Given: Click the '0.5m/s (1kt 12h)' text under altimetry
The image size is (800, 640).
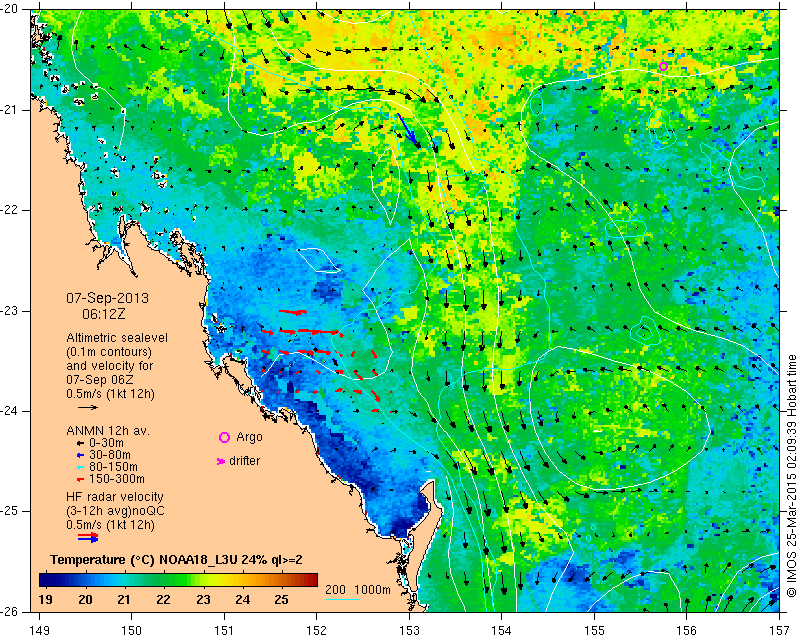Looking at the screenshot, I should point(110,394).
